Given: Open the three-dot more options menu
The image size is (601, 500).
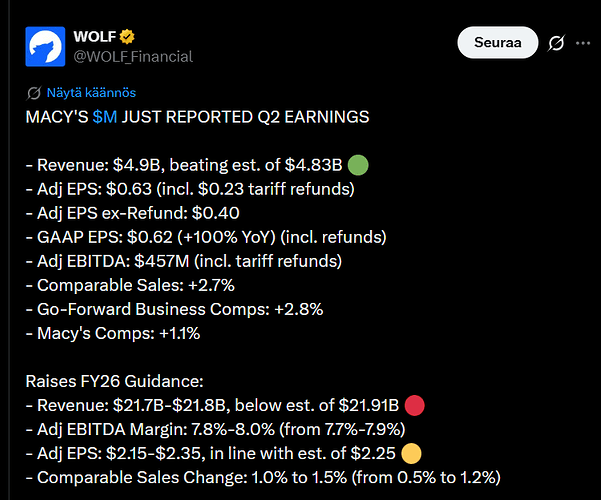Looking at the screenshot, I should click(x=583, y=43).
